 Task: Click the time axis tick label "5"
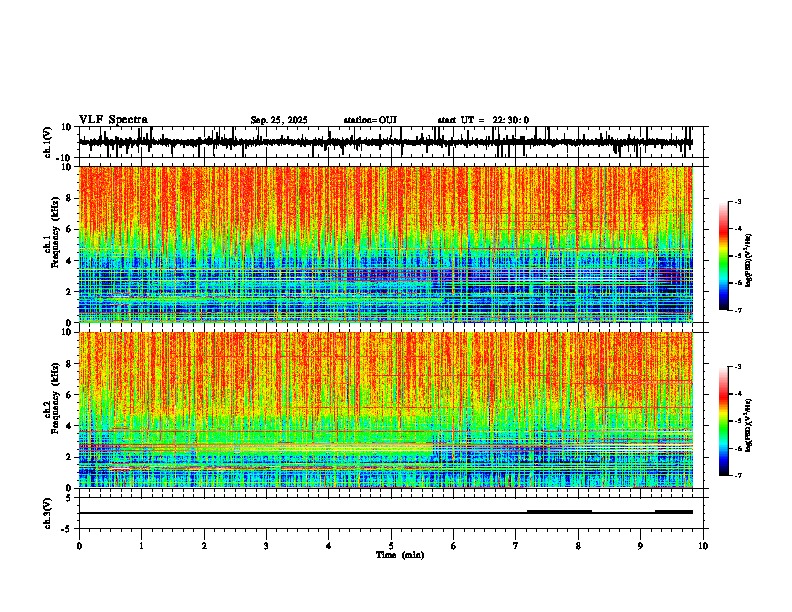tap(391, 546)
